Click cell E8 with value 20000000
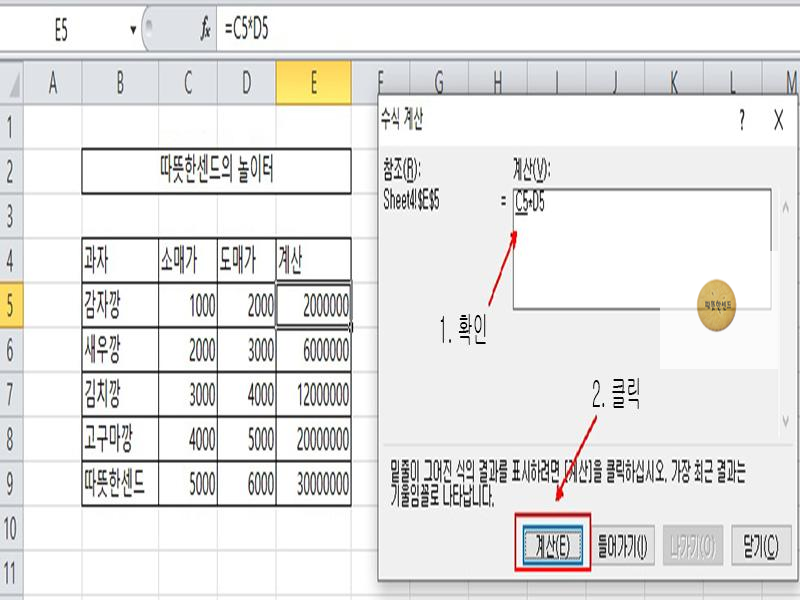This screenshot has height=600, width=800. [x=313, y=439]
